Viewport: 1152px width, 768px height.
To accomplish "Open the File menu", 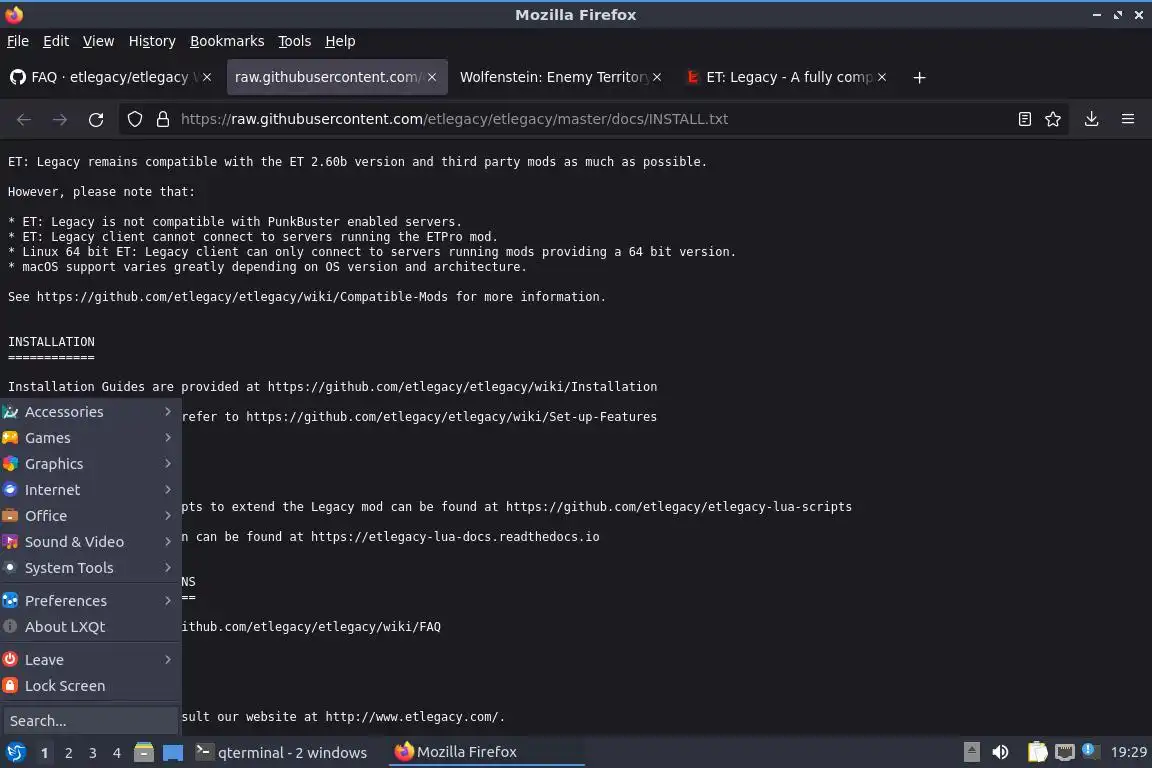I will tap(18, 41).
